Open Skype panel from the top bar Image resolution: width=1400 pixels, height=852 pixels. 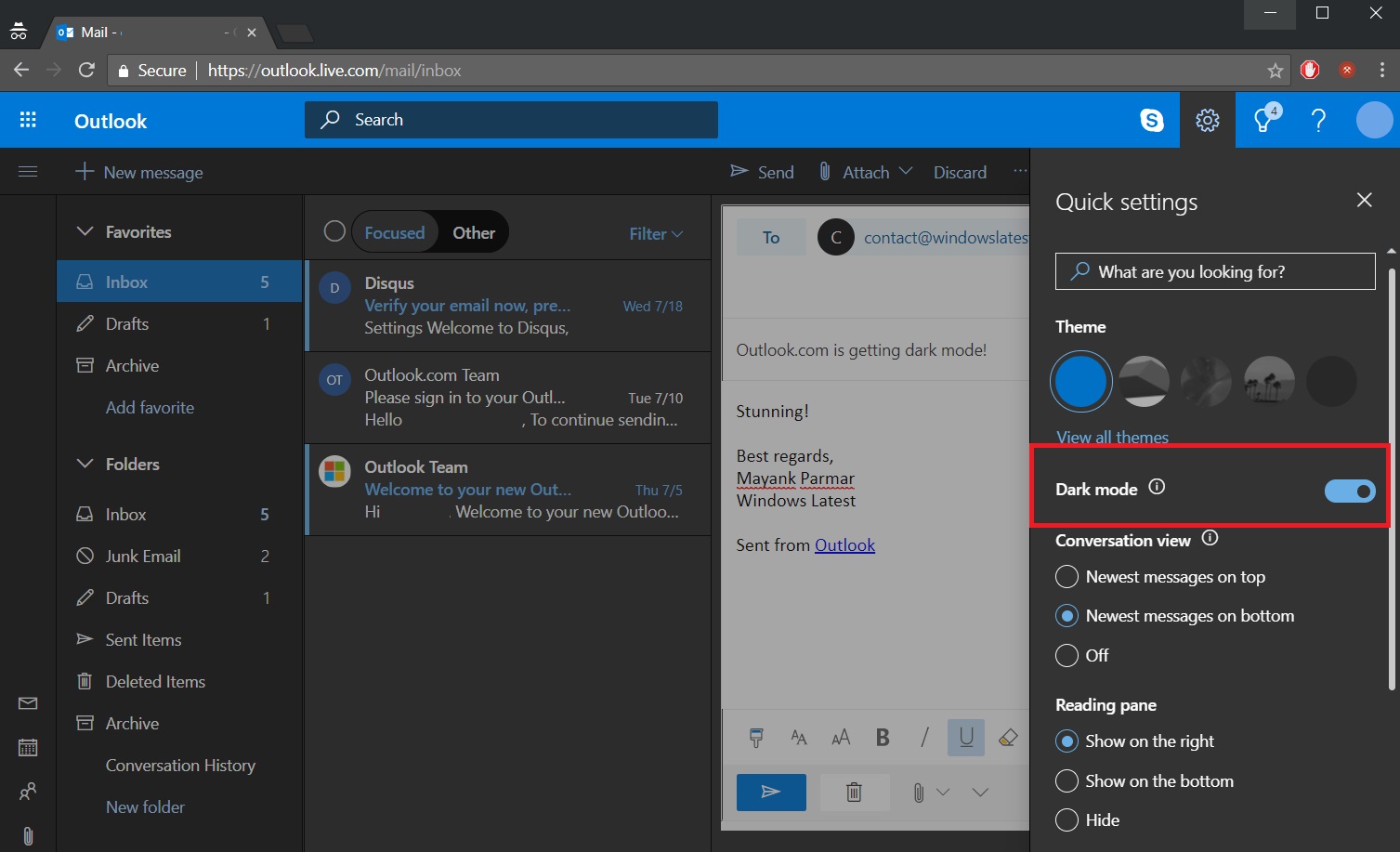point(1151,120)
